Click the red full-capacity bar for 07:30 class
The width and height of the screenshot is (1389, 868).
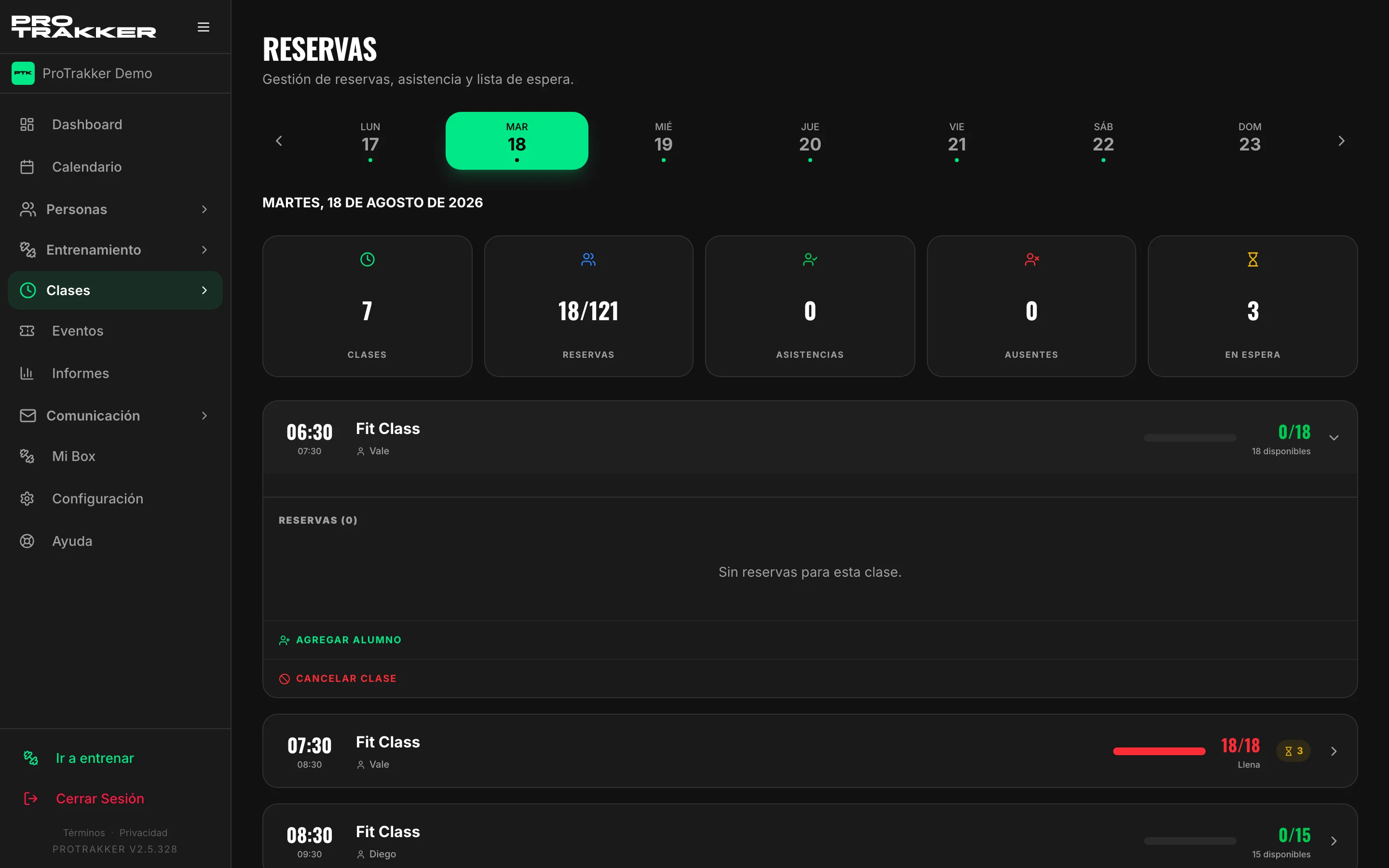point(1159,751)
